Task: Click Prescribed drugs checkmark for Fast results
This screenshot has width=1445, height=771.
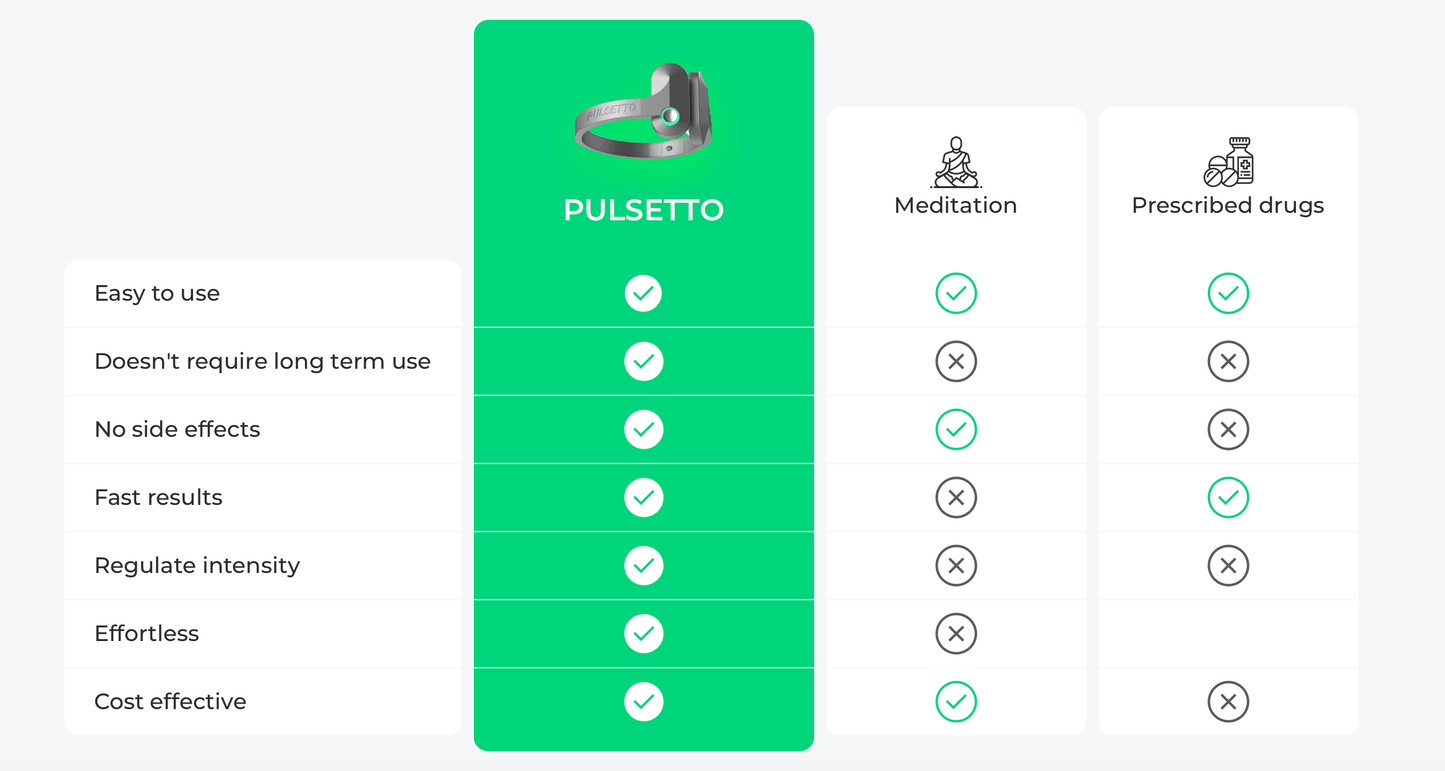Action: click(1228, 497)
